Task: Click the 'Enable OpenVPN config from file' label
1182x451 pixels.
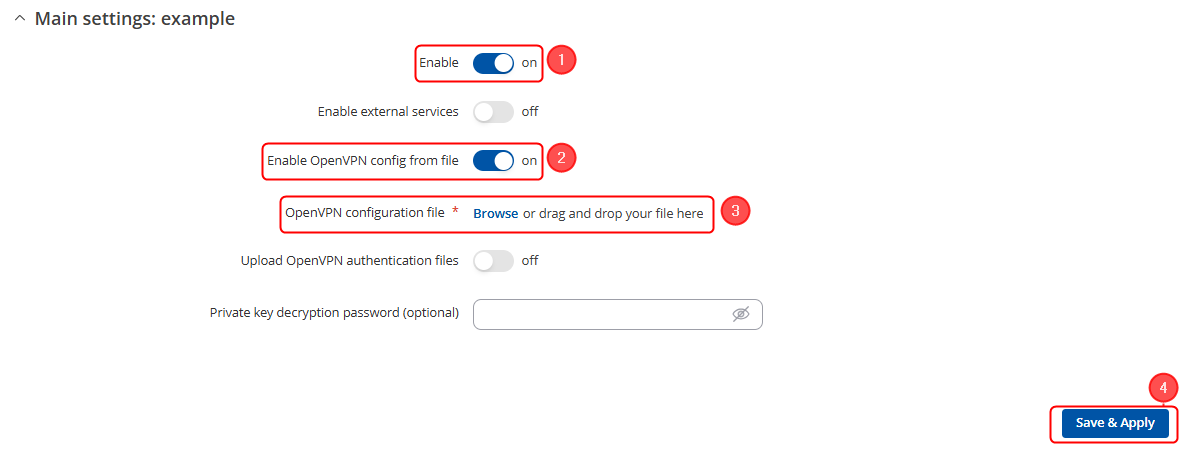Action: click(363, 160)
